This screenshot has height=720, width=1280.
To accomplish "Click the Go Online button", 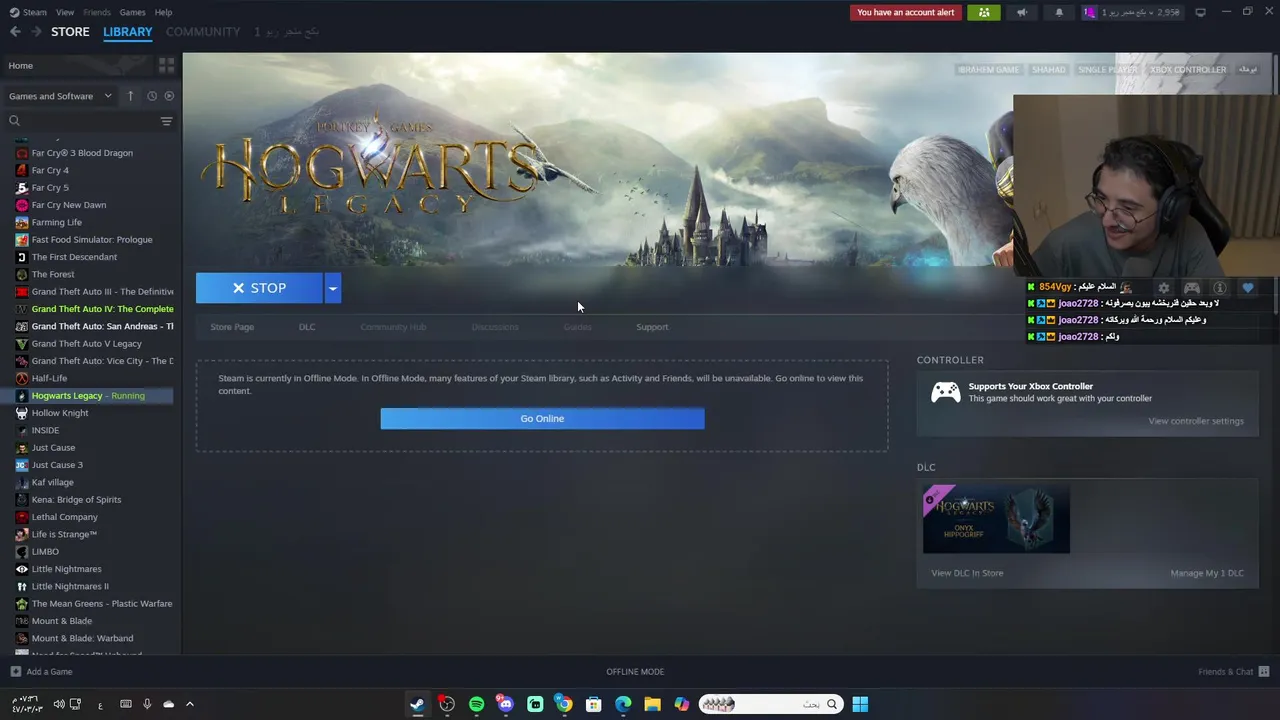I will coord(542,419).
